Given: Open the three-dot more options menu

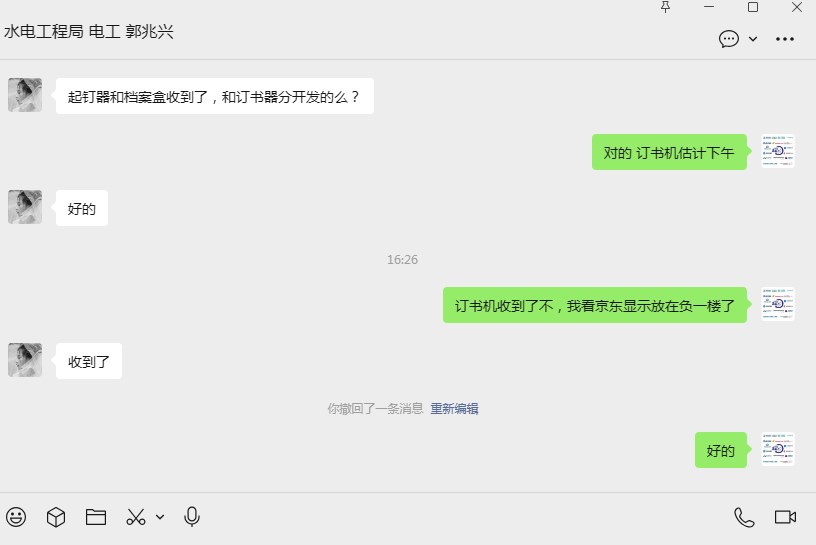Looking at the screenshot, I should point(785,39).
